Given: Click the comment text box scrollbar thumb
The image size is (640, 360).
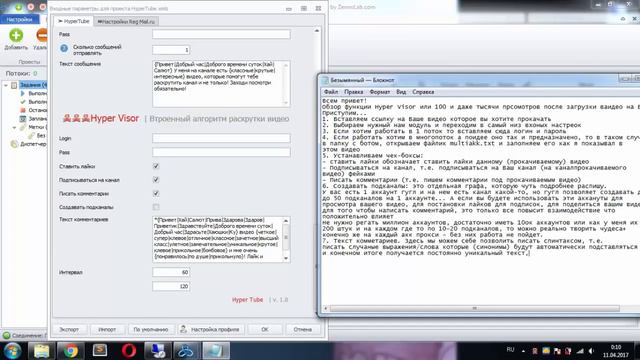Looking at the screenshot, I should pos(286,238).
